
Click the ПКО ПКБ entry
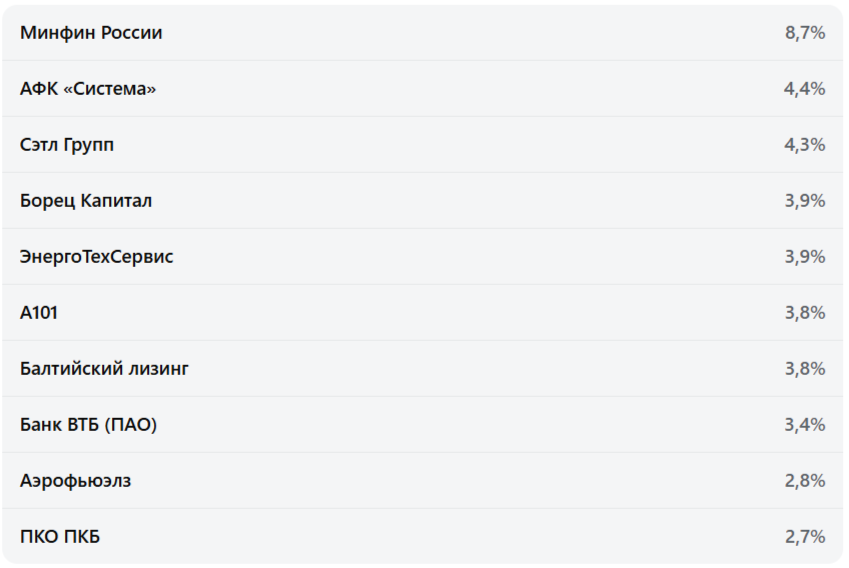pos(60,537)
